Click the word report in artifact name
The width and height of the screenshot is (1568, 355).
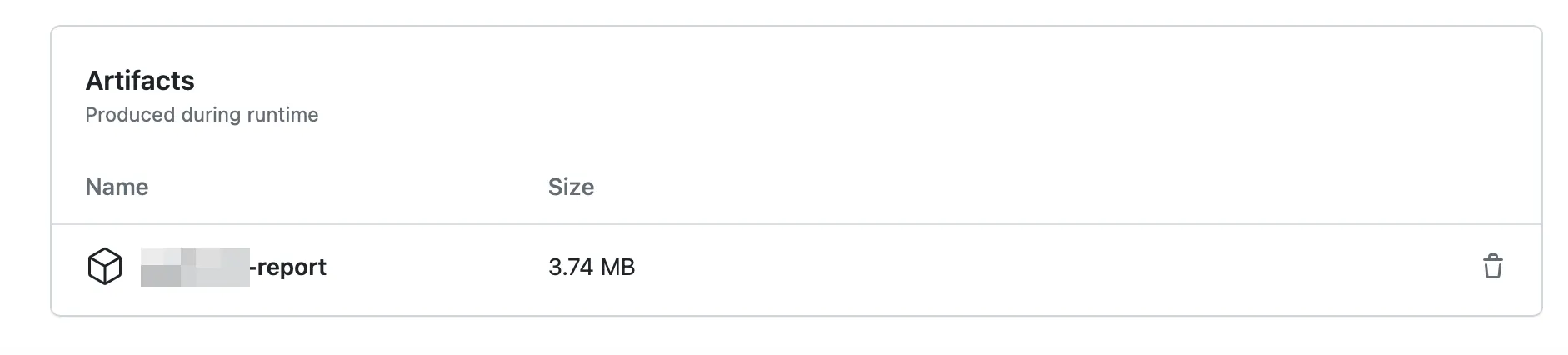click(x=293, y=267)
